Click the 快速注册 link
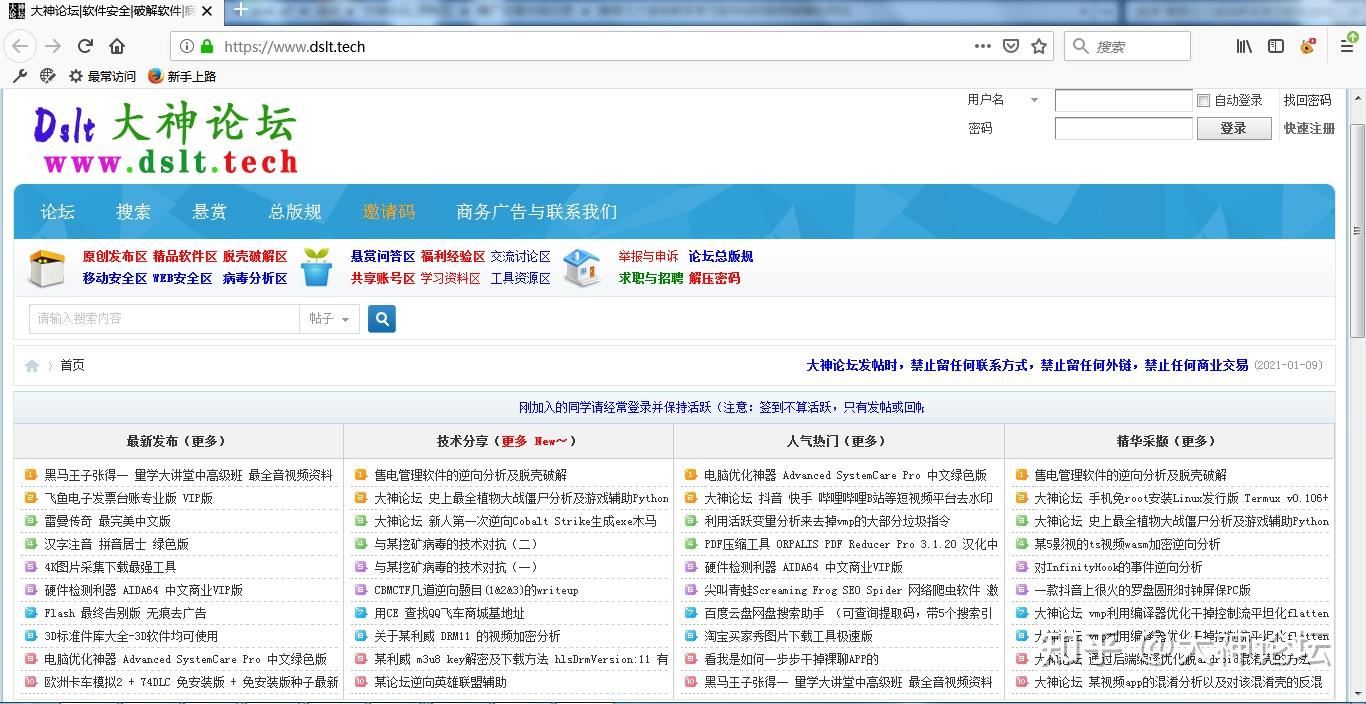Screen dimensions: 1366x704 (1310, 128)
